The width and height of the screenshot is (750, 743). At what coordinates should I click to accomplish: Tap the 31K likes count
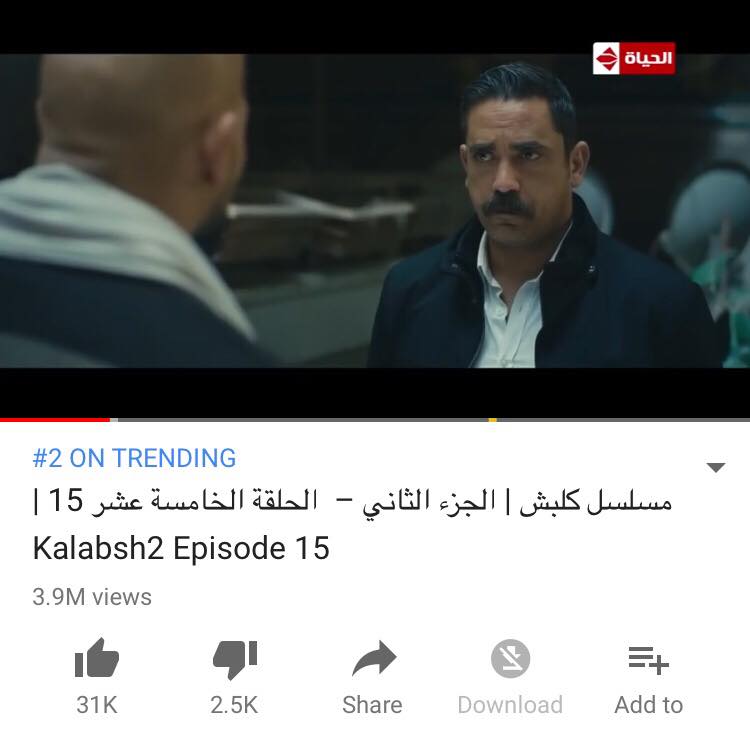[97, 705]
